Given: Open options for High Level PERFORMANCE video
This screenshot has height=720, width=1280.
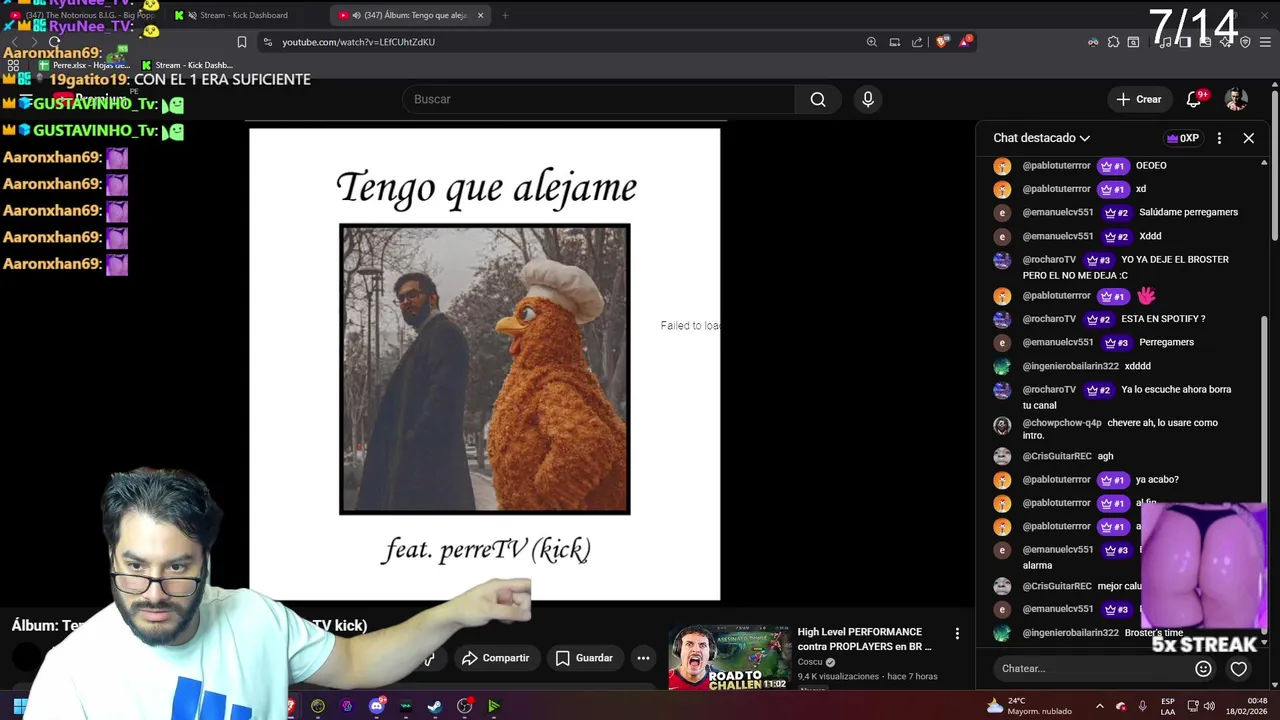Looking at the screenshot, I should [x=957, y=634].
